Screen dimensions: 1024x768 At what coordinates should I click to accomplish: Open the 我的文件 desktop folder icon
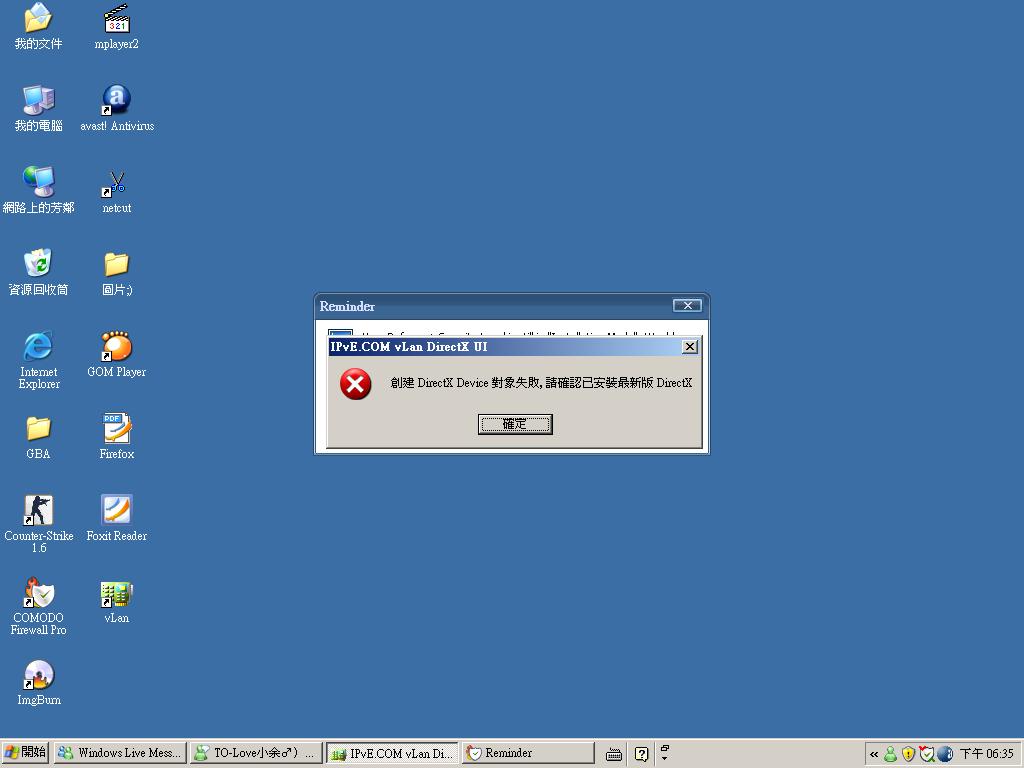tap(39, 18)
